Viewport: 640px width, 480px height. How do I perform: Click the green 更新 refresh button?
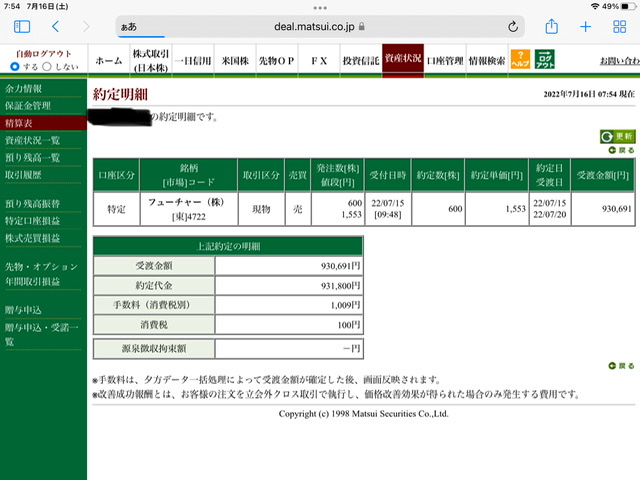coord(618,136)
